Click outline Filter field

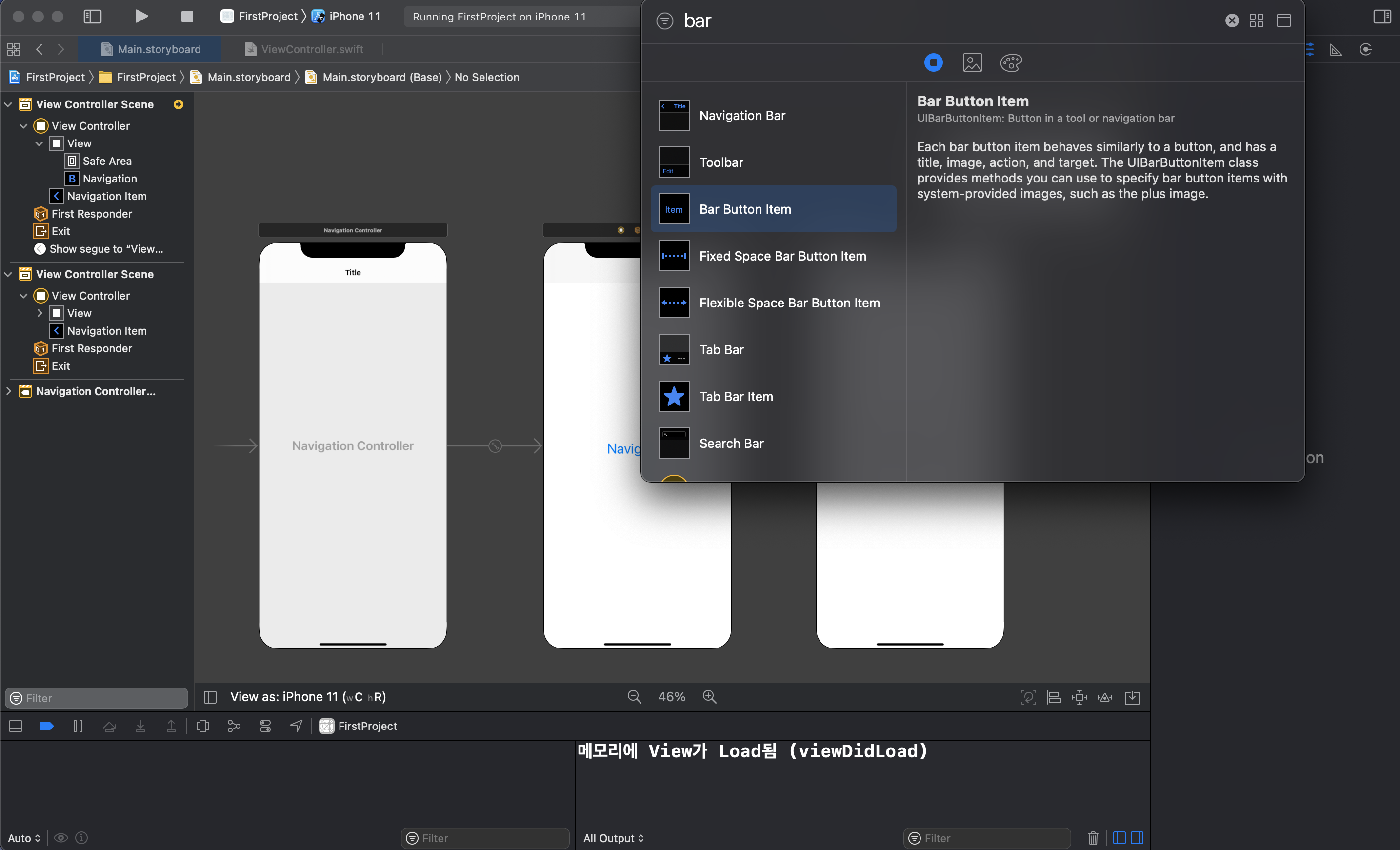96,698
